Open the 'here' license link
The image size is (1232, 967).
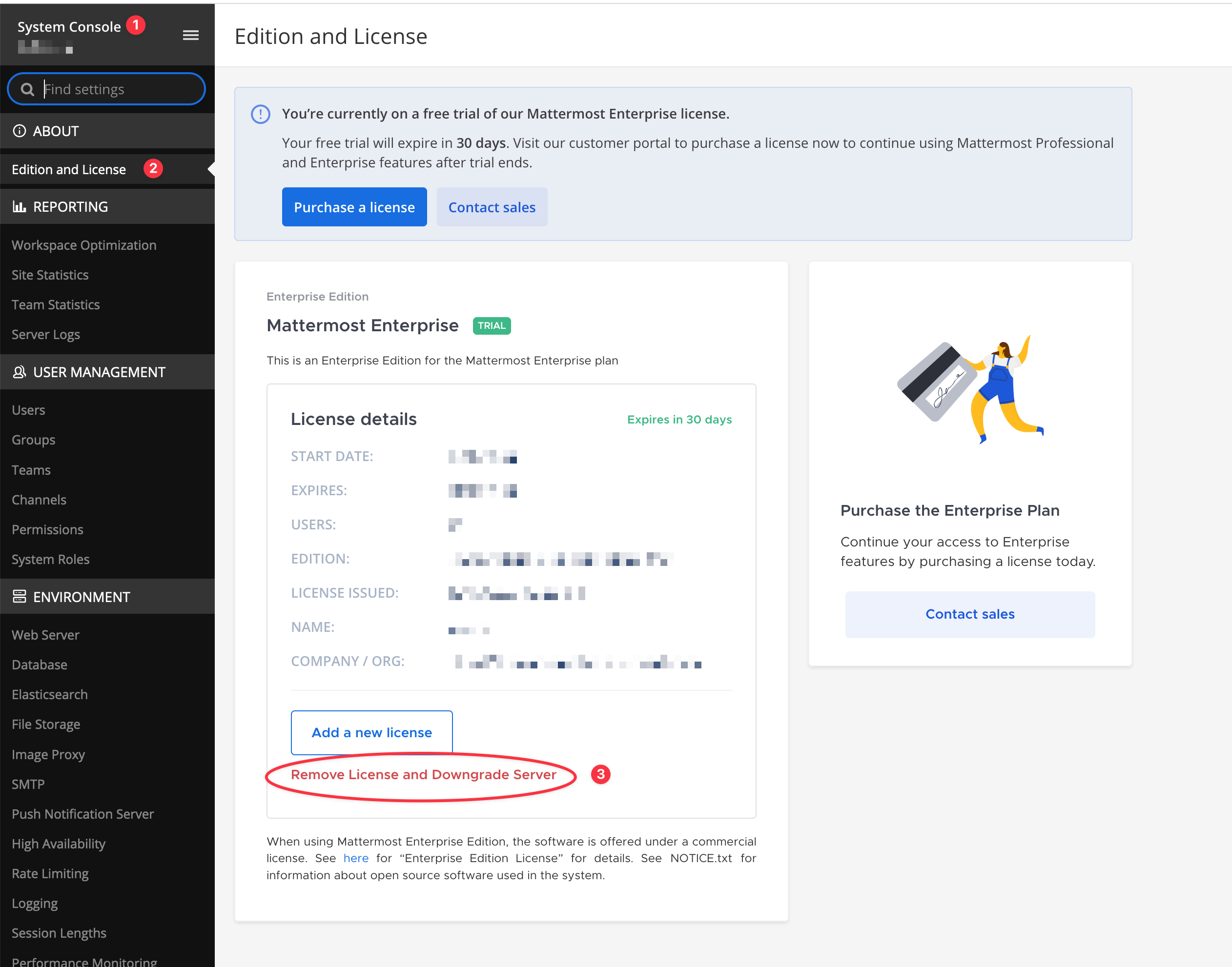pos(356,858)
